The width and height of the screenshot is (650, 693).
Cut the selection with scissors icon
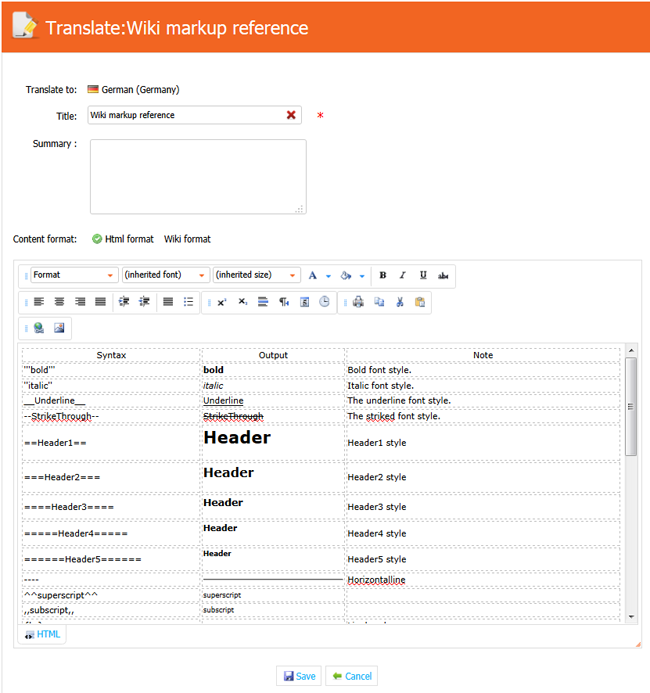400,302
